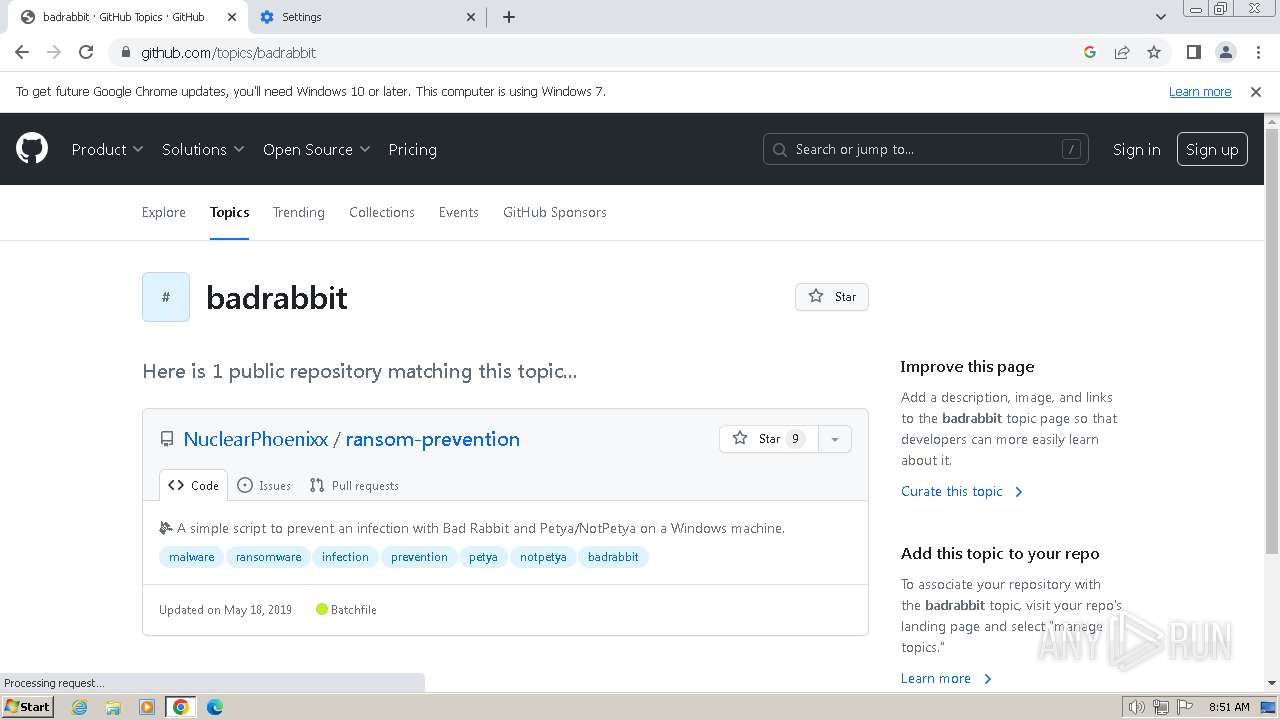The height and width of the screenshot is (720, 1280).
Task: Click the volume icon in system tray
Action: click(1136, 707)
